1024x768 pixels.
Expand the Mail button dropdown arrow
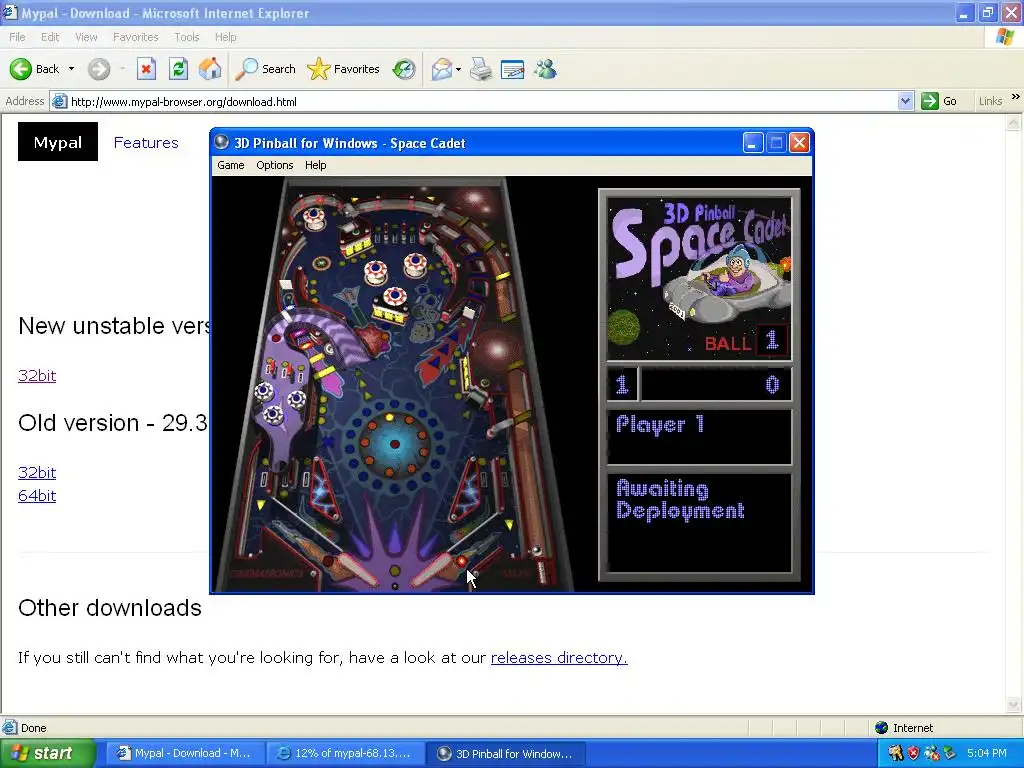click(x=458, y=69)
